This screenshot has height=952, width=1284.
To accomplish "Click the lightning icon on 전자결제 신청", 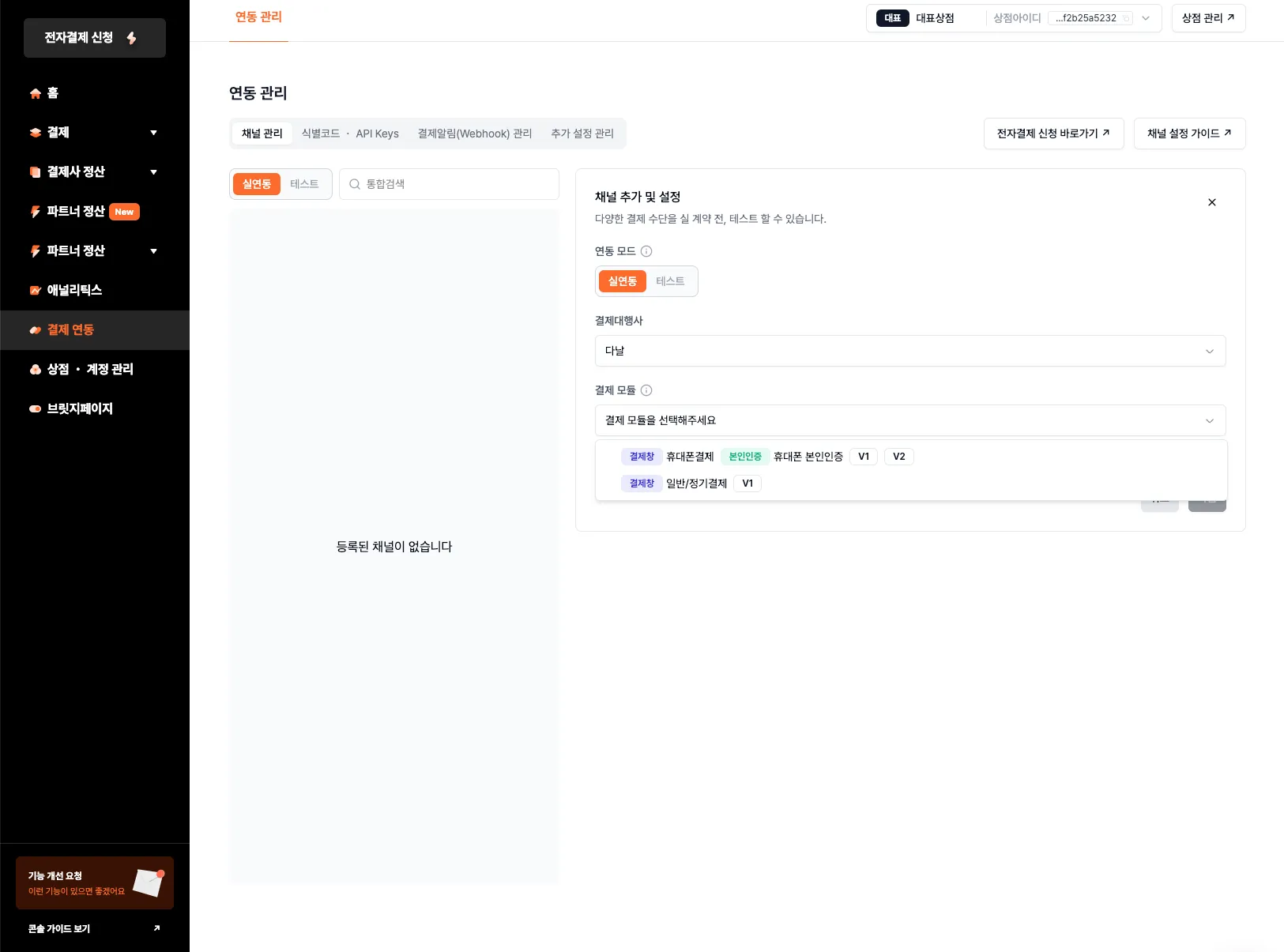I will pyautogui.click(x=131, y=38).
